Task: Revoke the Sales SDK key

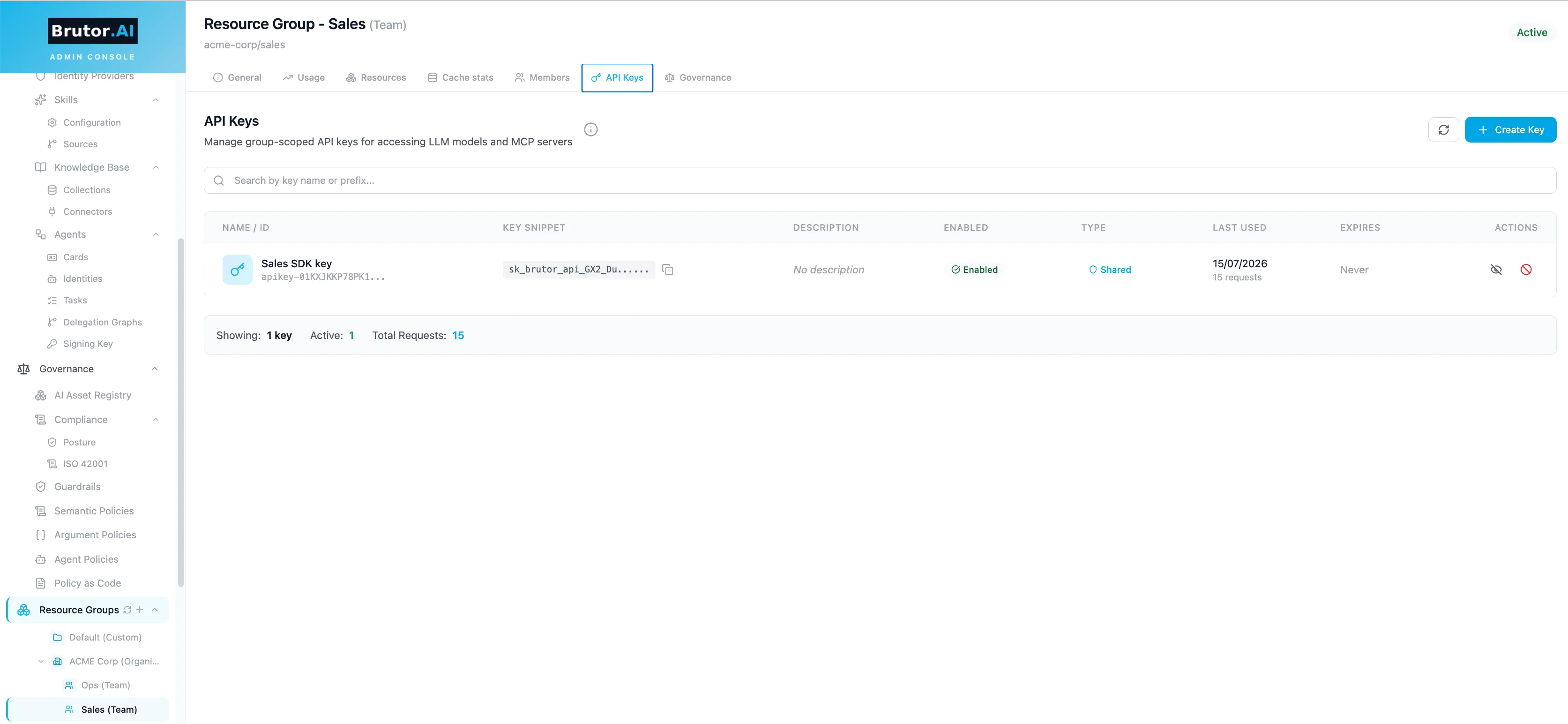Action: 1525,270
